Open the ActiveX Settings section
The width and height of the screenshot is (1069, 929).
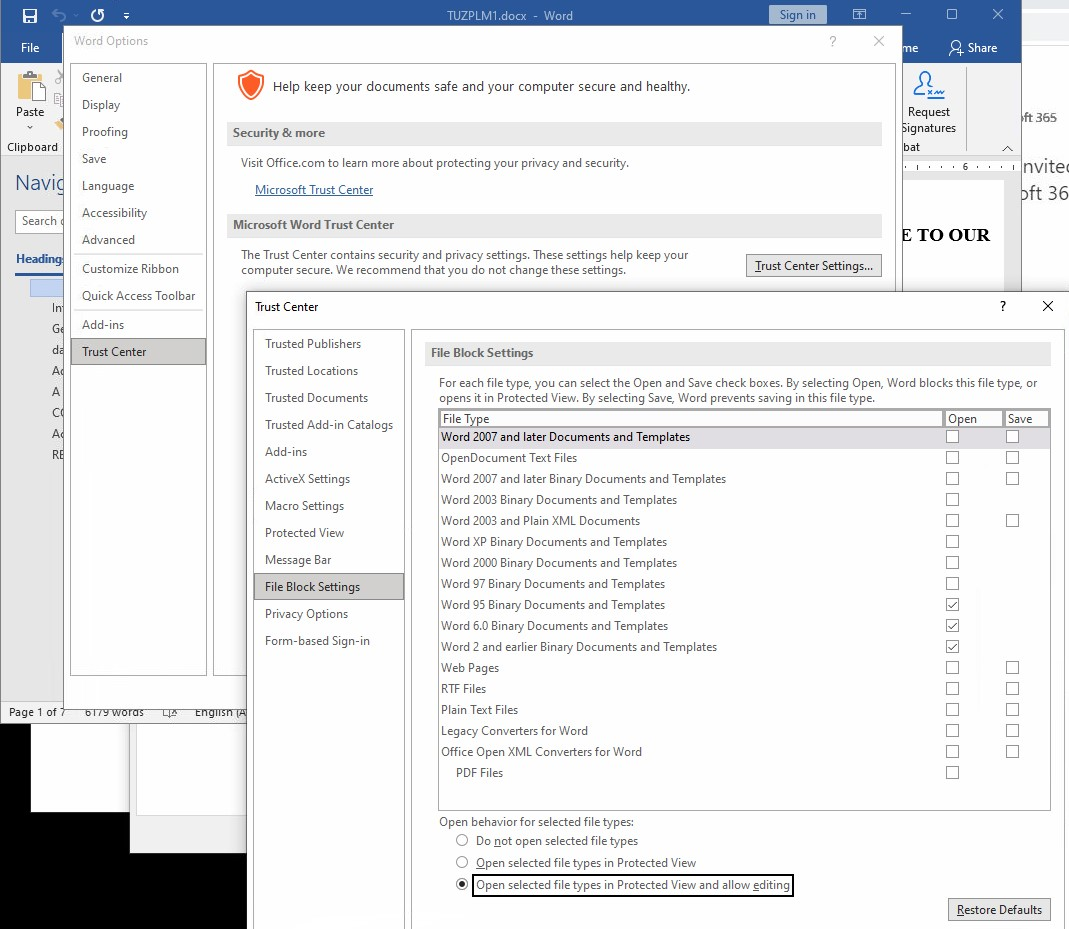[x=329, y=479]
